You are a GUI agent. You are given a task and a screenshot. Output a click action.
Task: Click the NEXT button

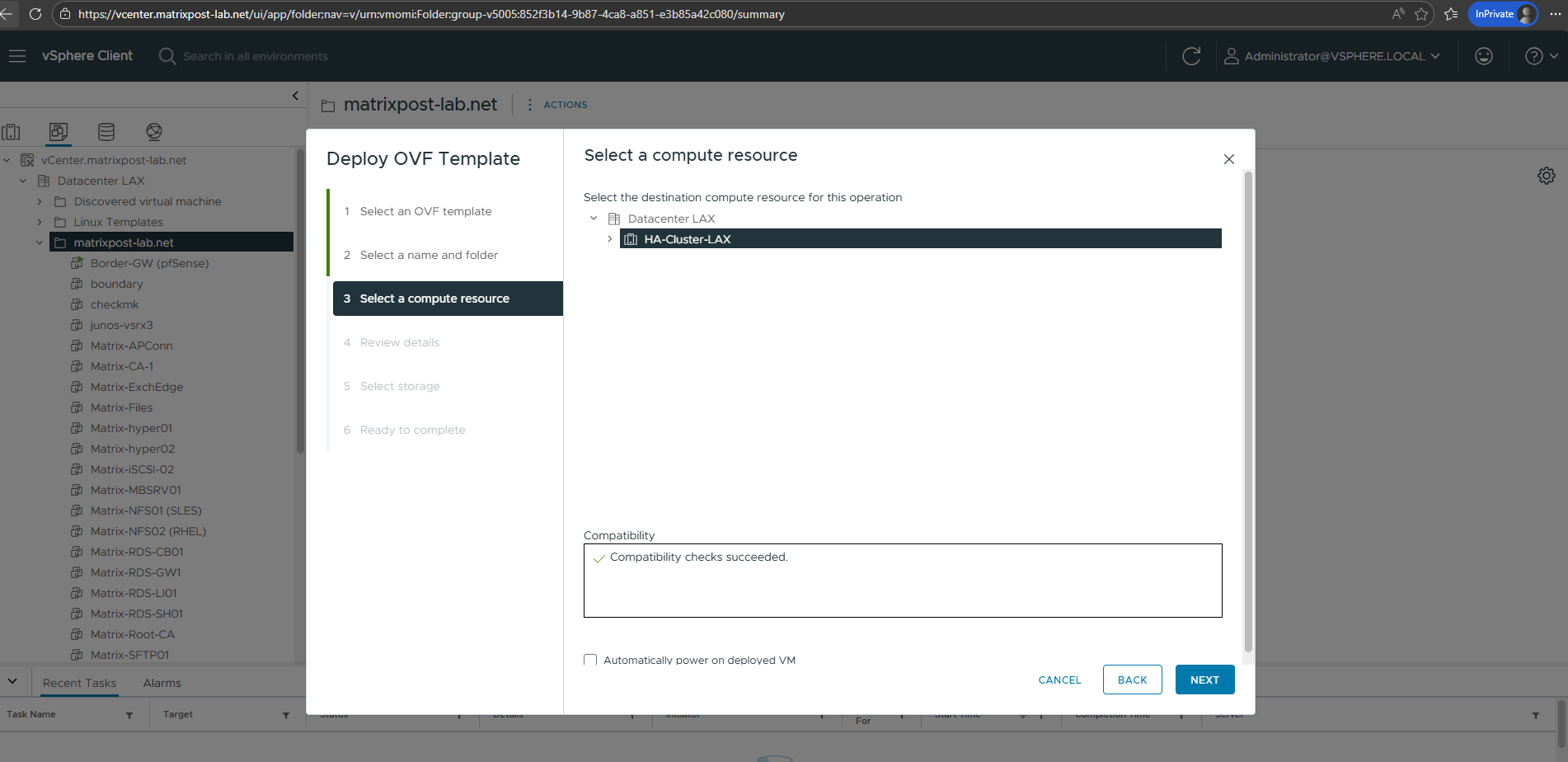[1204, 680]
